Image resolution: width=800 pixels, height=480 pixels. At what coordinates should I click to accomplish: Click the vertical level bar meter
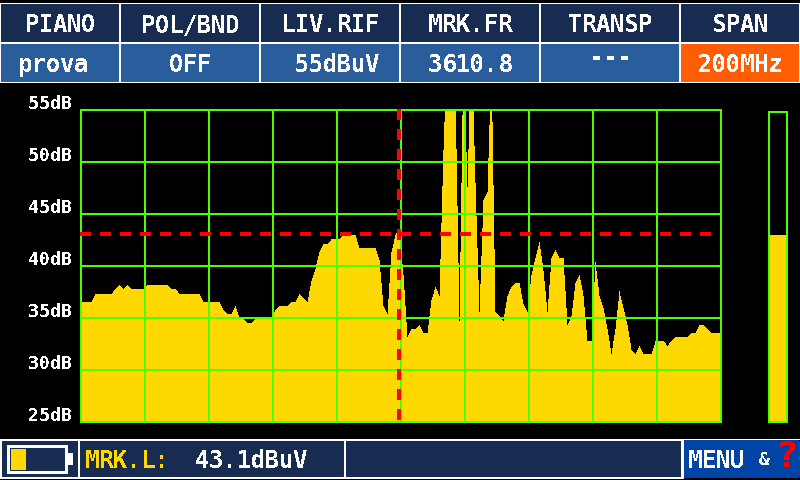[x=778, y=267]
